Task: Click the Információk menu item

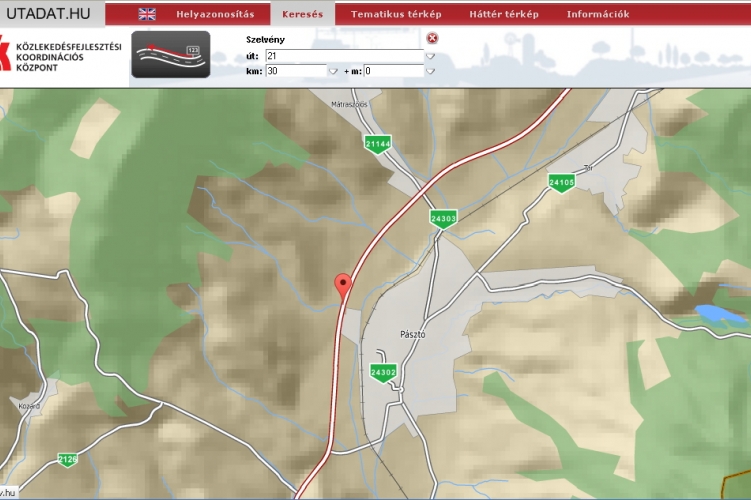Action: click(x=598, y=14)
